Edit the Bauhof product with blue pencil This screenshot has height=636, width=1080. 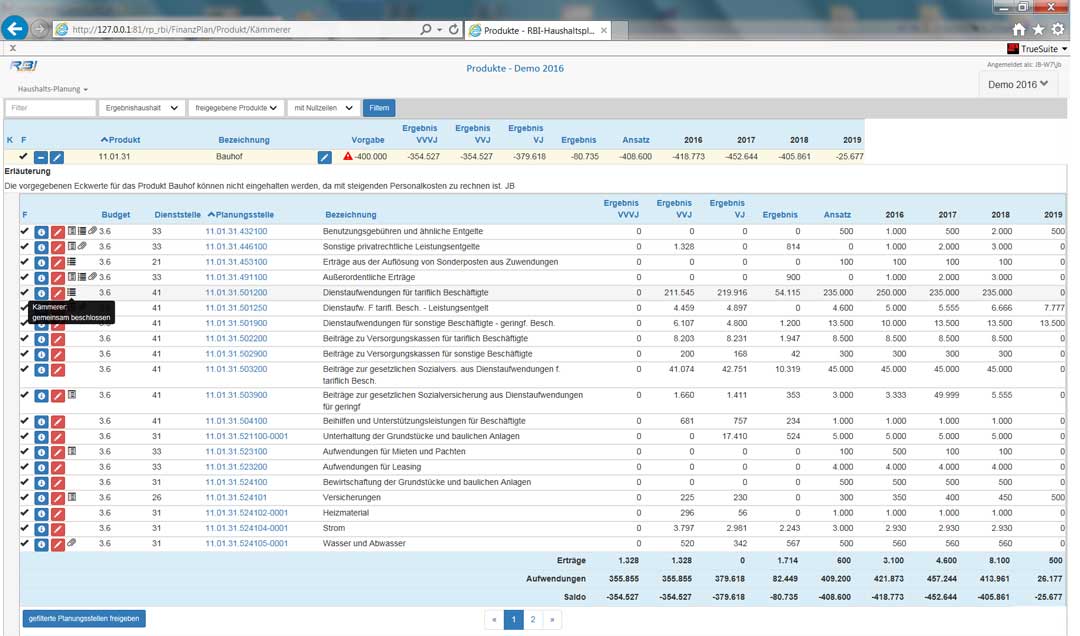click(57, 158)
